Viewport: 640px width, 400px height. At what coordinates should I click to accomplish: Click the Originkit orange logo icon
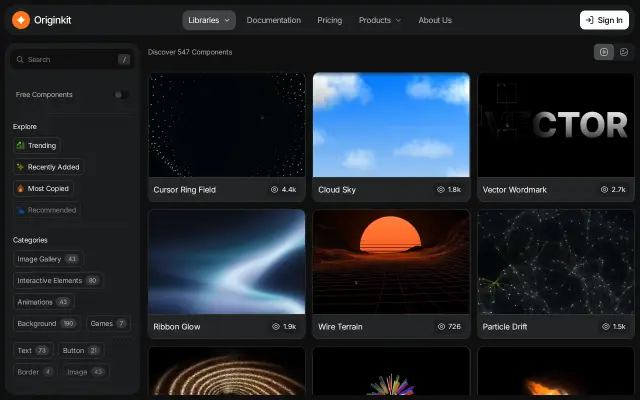pos(21,20)
